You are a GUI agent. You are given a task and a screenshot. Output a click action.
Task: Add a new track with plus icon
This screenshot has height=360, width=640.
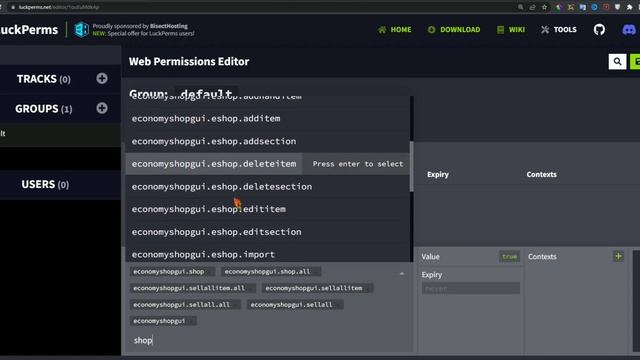coord(102,78)
